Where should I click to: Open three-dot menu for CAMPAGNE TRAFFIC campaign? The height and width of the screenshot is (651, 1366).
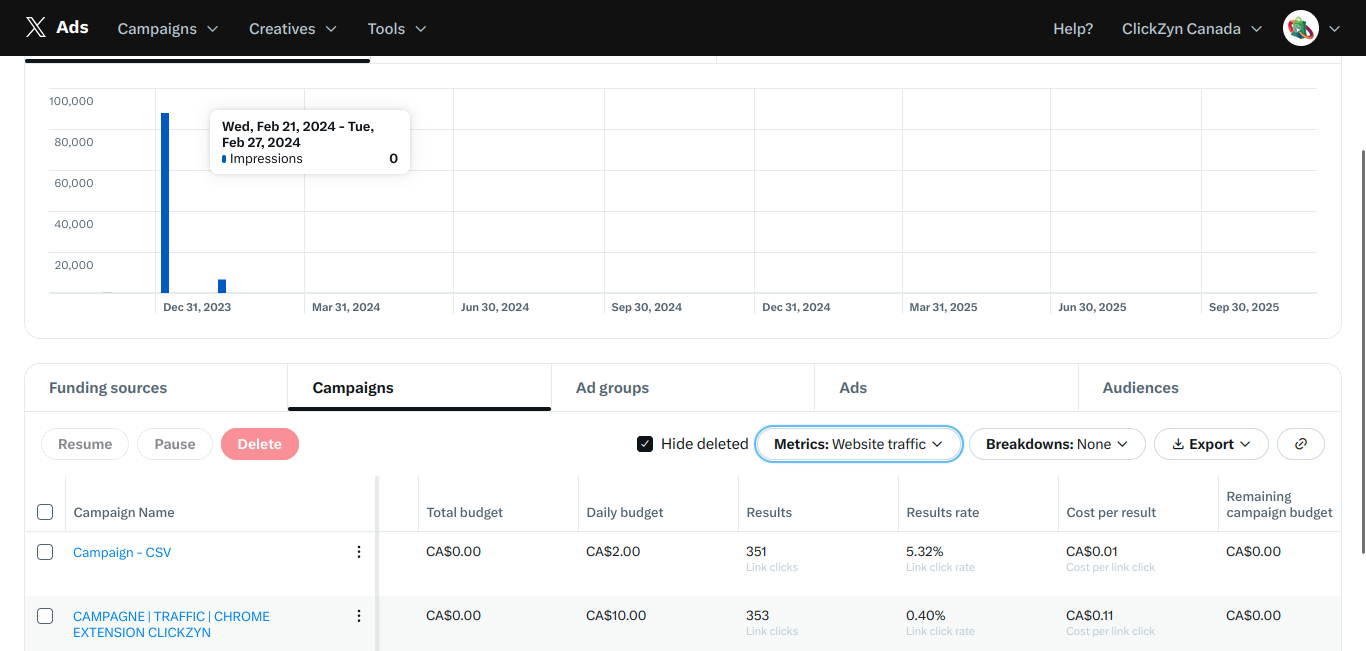pyautogui.click(x=359, y=616)
